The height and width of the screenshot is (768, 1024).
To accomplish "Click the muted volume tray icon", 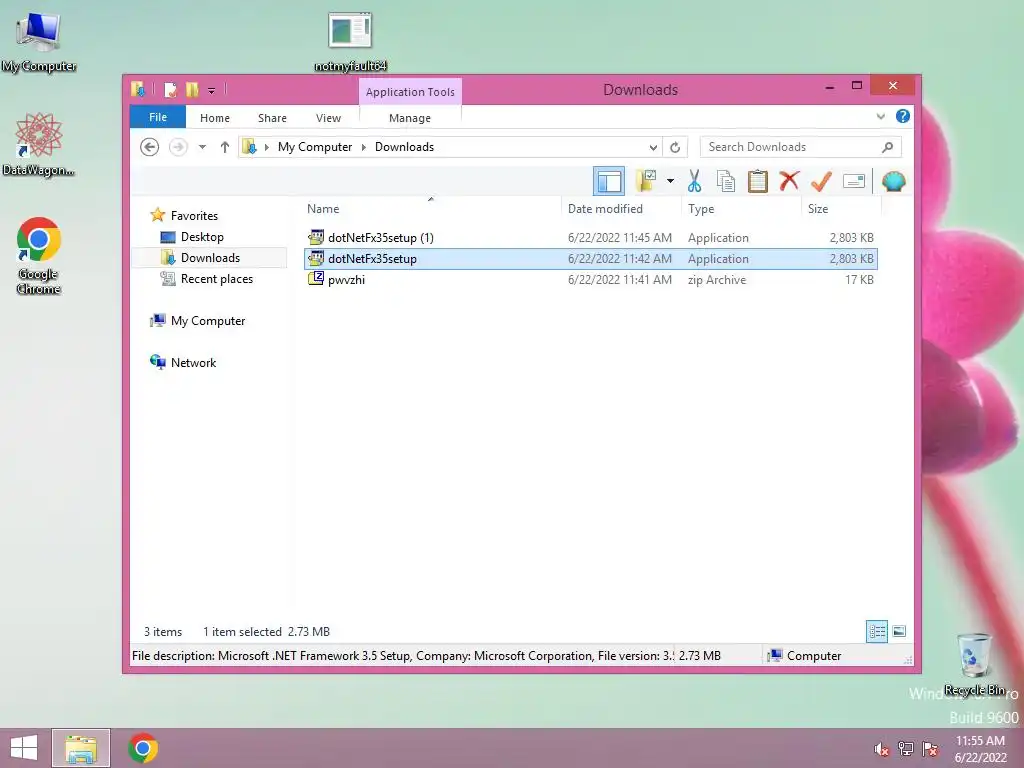I will (x=881, y=749).
